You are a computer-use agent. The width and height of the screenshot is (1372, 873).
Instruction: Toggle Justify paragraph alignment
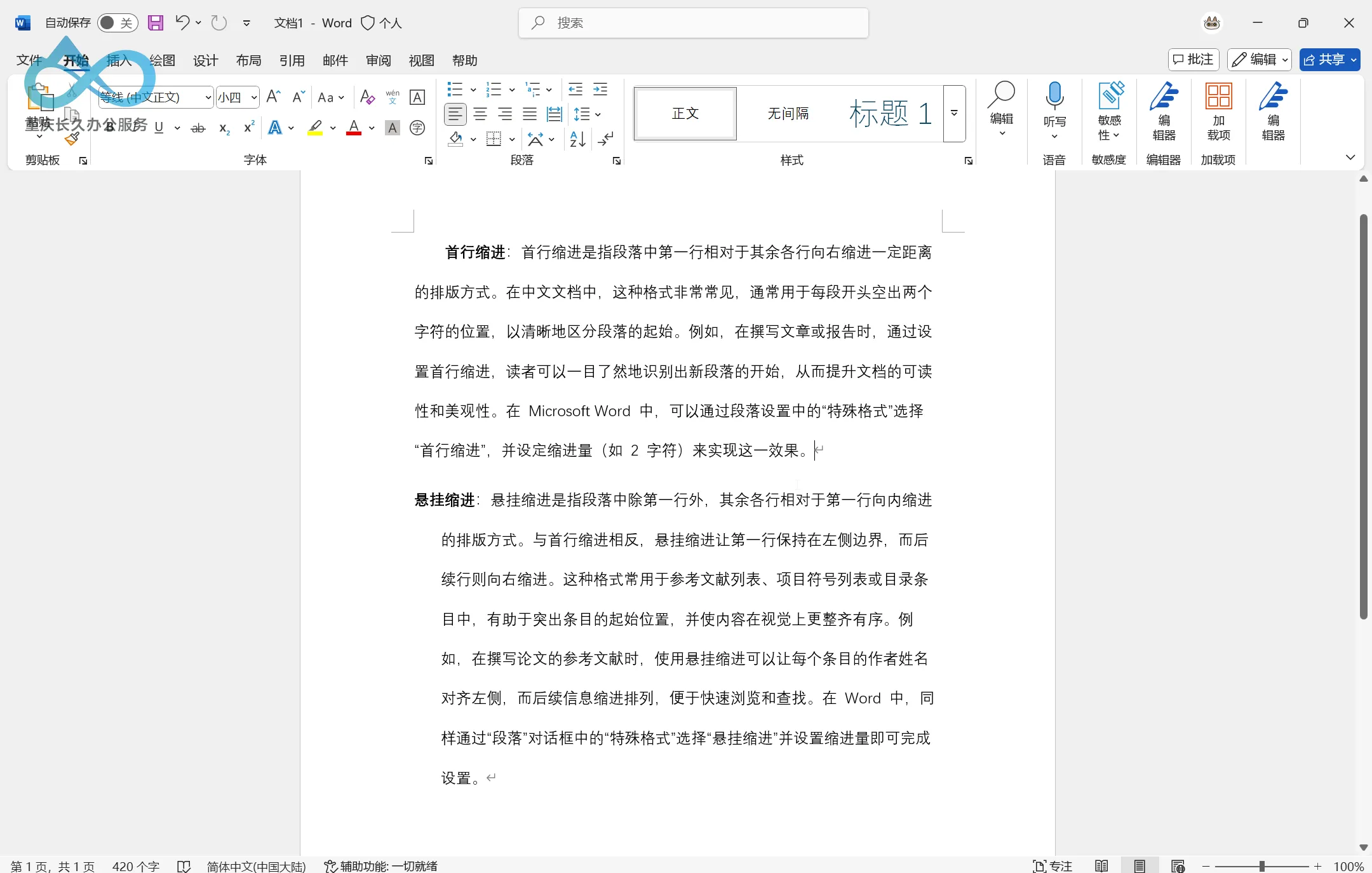[530, 114]
